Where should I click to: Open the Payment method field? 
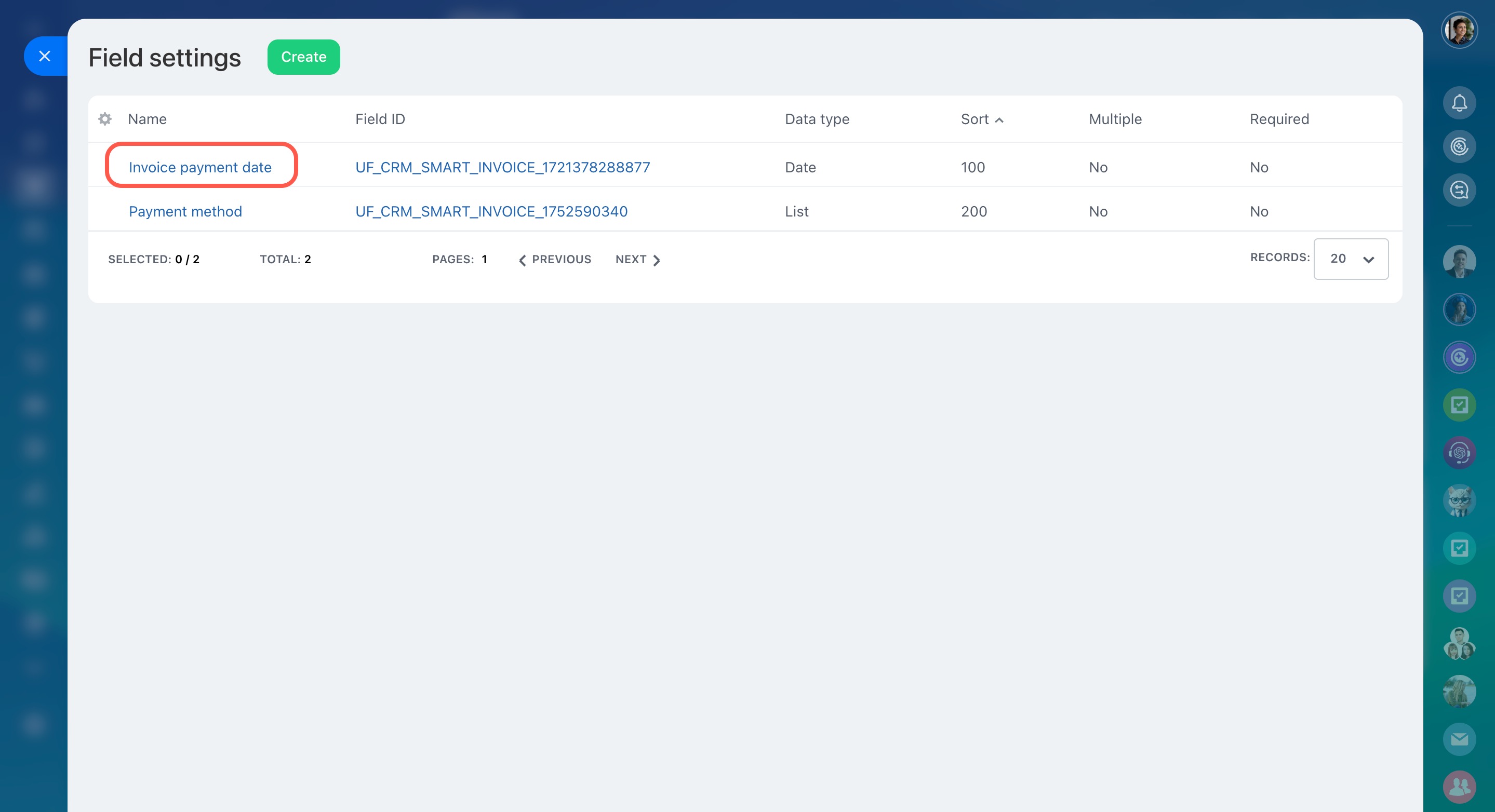pos(185,211)
